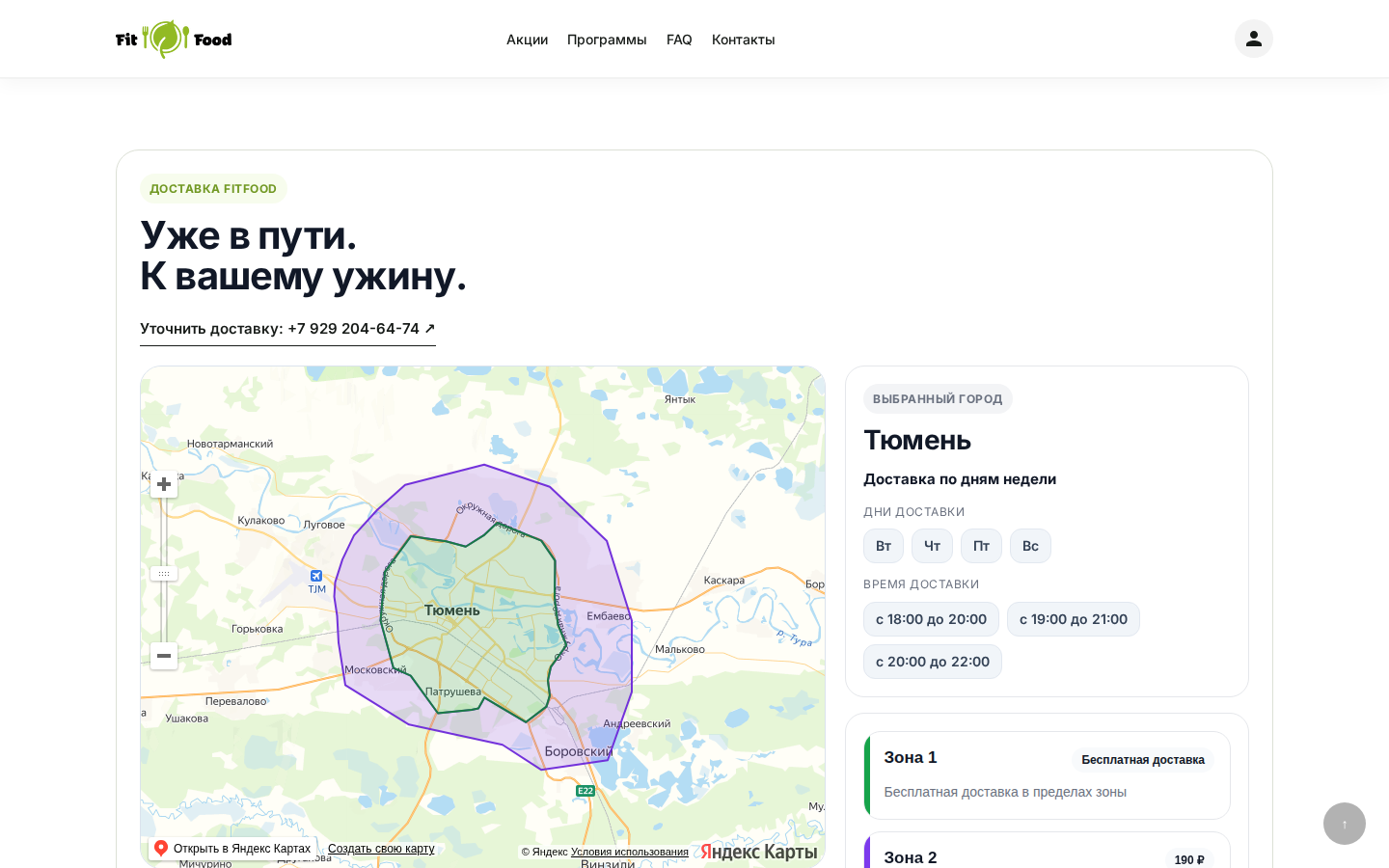Choose time slot с 20:00 до 22:00
This screenshot has width=1389, height=868.
(933, 662)
